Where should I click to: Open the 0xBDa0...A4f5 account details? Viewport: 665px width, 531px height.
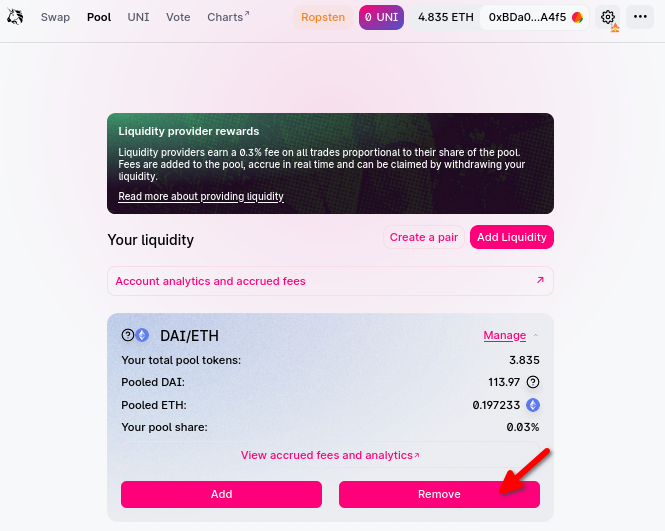point(527,17)
